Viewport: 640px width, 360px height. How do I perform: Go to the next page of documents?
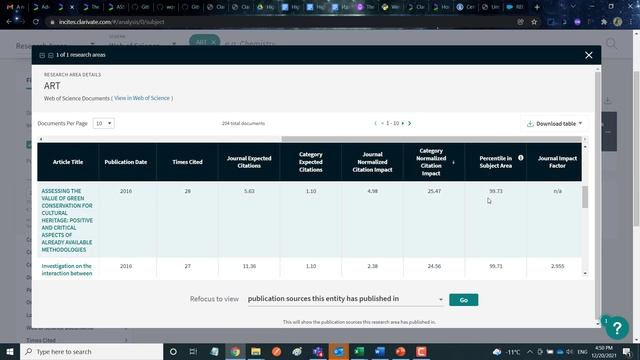403,123
